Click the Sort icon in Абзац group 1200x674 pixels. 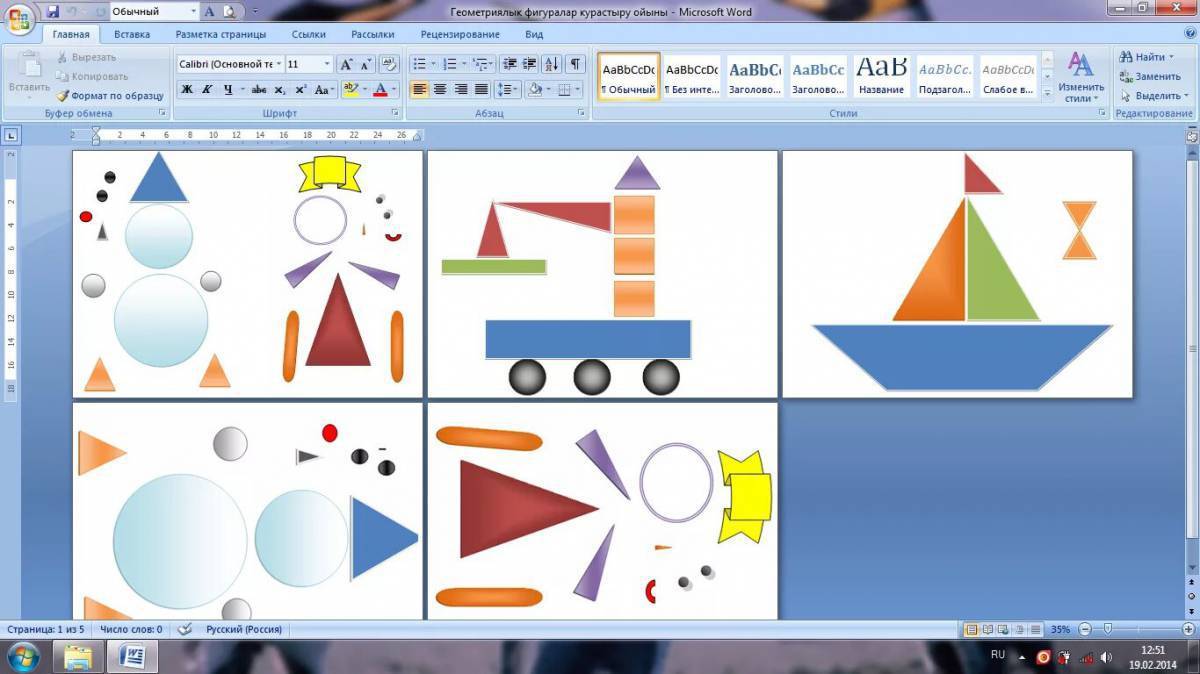(553, 64)
